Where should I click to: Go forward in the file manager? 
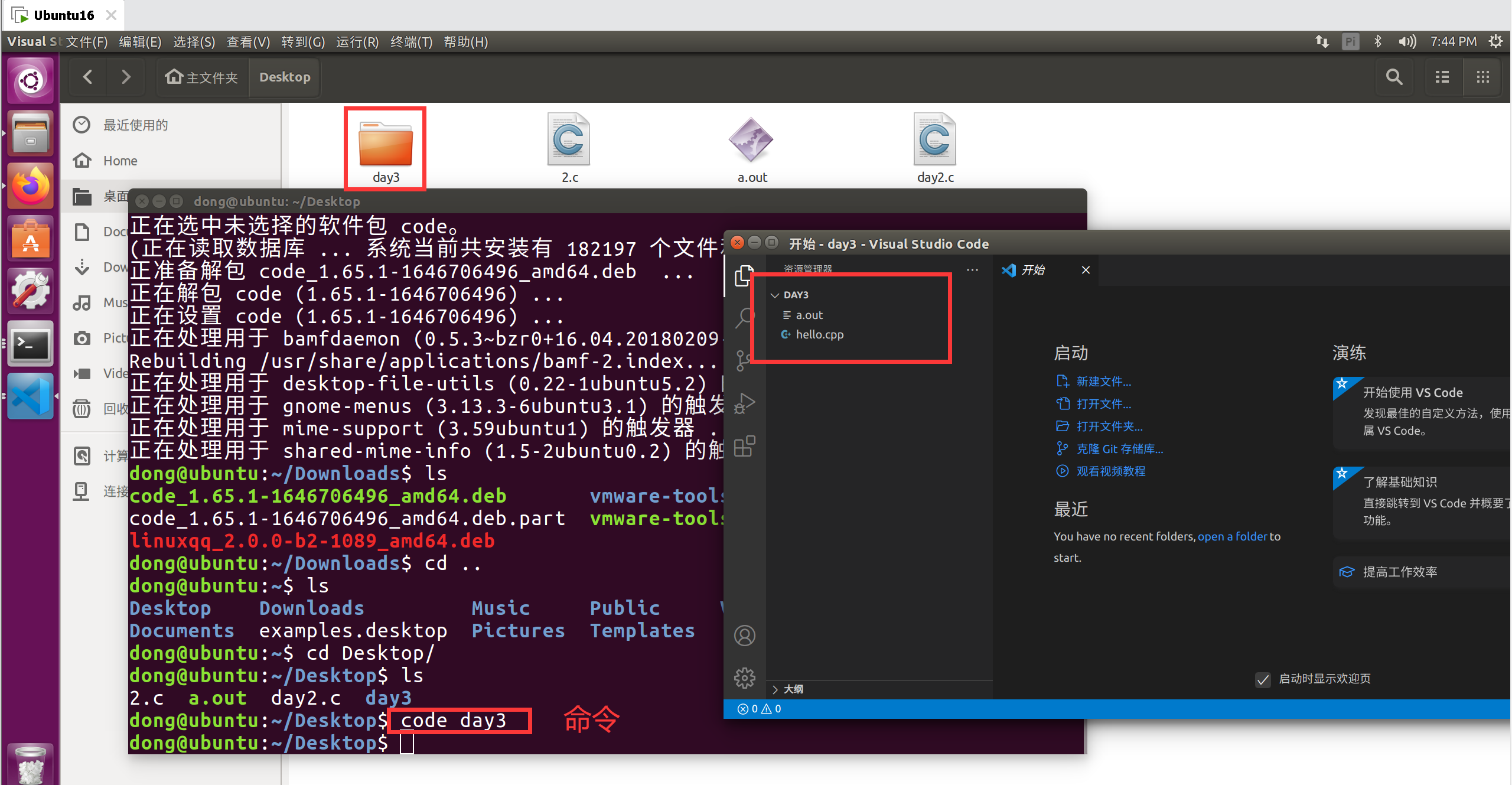tap(125, 77)
